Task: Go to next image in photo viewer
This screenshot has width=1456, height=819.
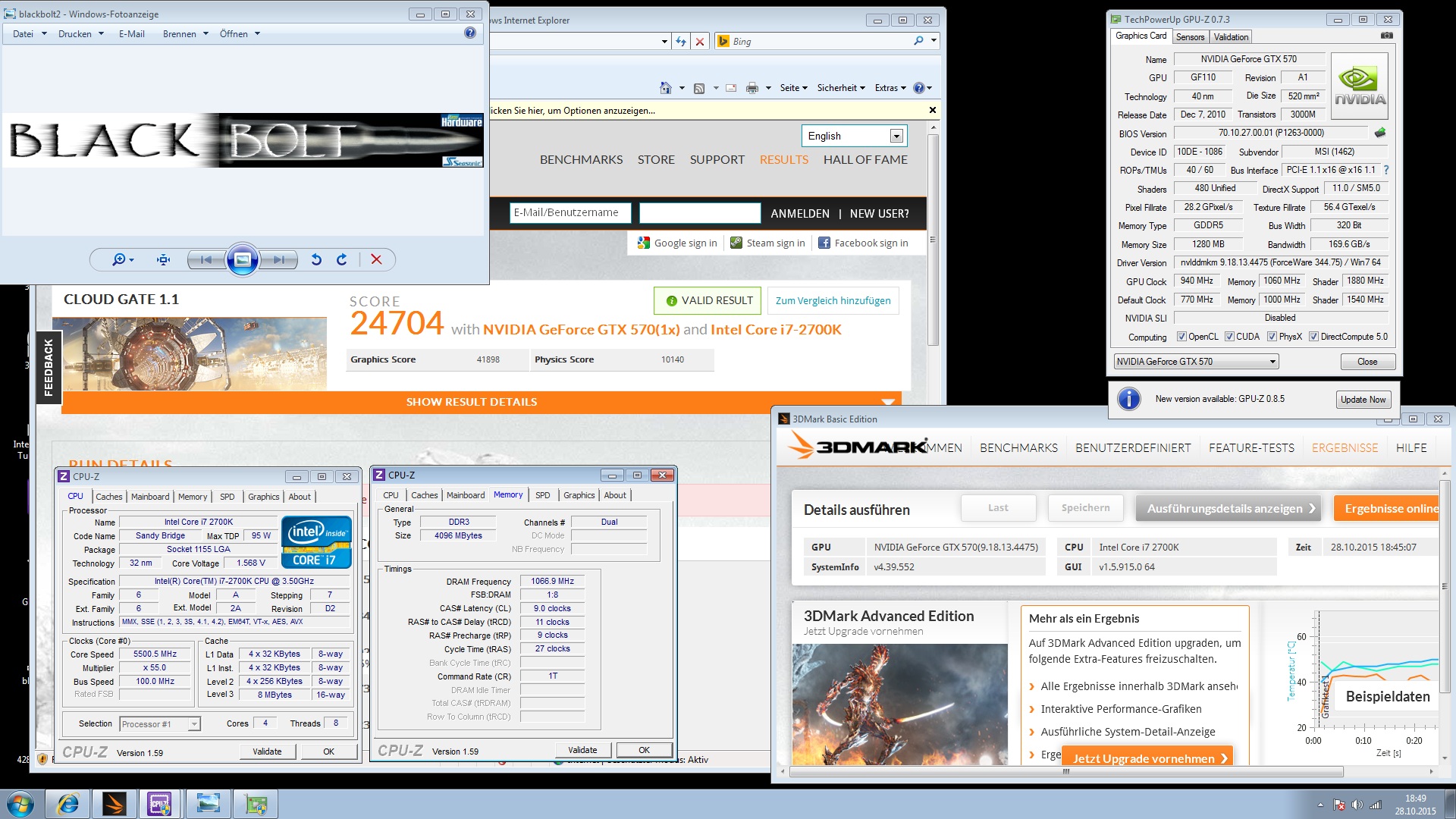Action: (279, 259)
